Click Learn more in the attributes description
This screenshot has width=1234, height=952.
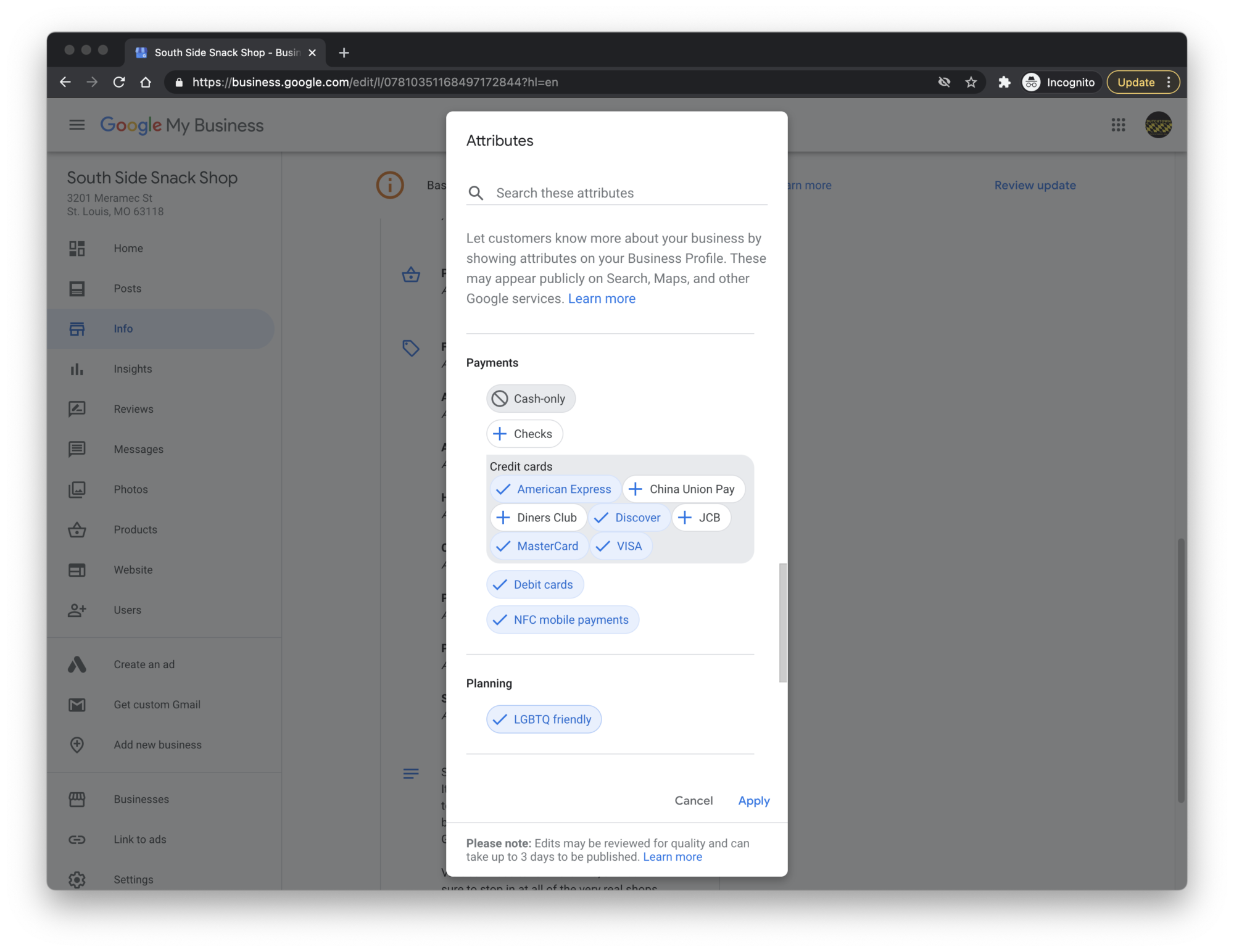pyautogui.click(x=602, y=299)
